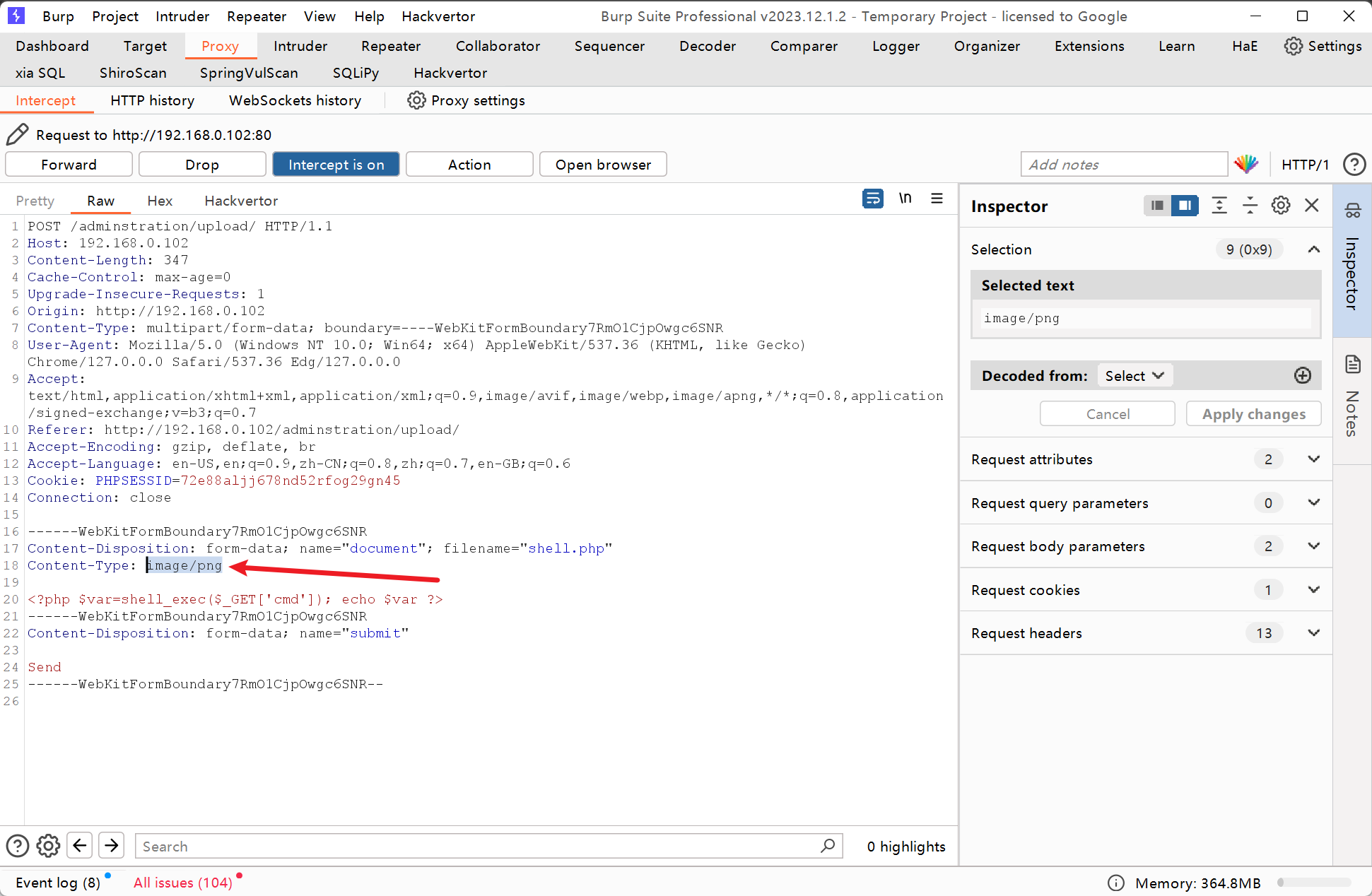Click the Search input field

[x=488, y=846]
